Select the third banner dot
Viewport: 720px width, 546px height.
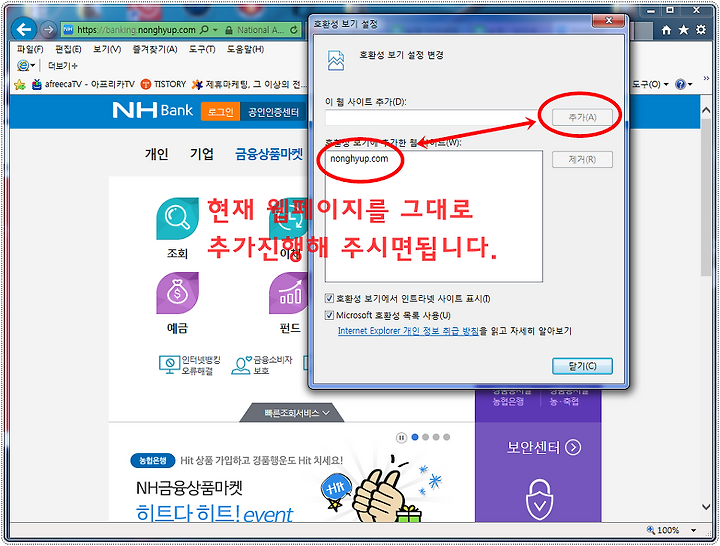click(436, 437)
